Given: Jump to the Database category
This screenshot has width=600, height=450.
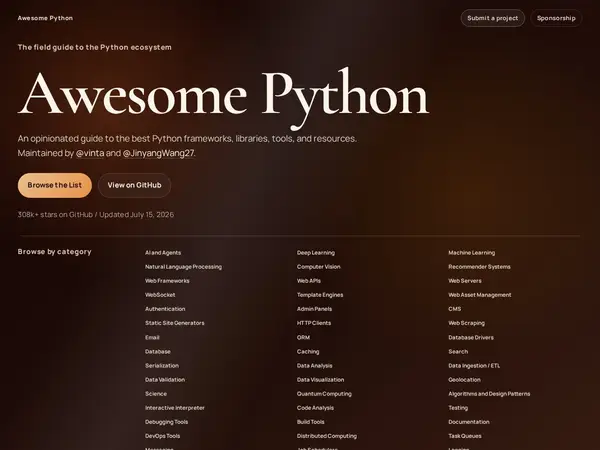Looking at the screenshot, I should click(x=158, y=352).
